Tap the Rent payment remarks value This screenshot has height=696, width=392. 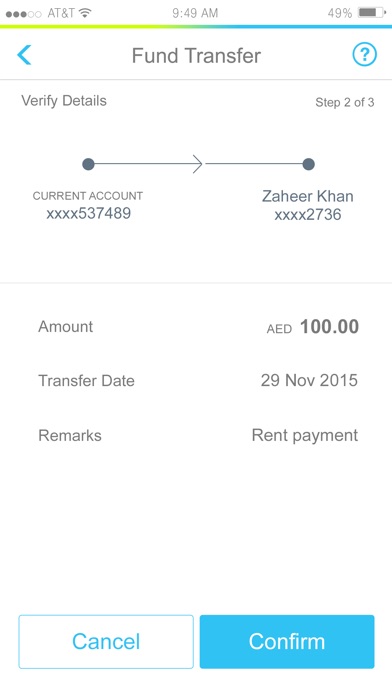click(305, 435)
